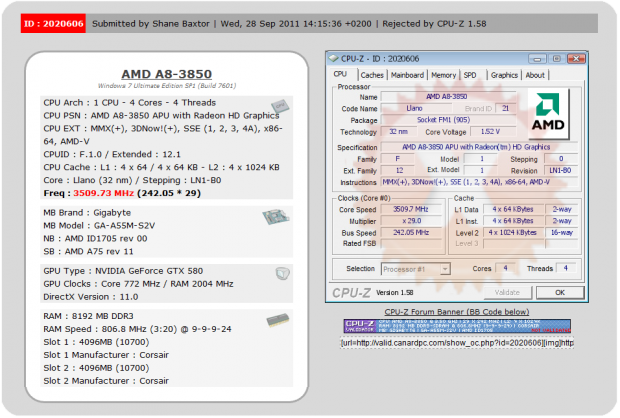This screenshot has width=620, height=418.
Task: Click the Core Speed value 3509.7 MHz
Action: point(411,209)
